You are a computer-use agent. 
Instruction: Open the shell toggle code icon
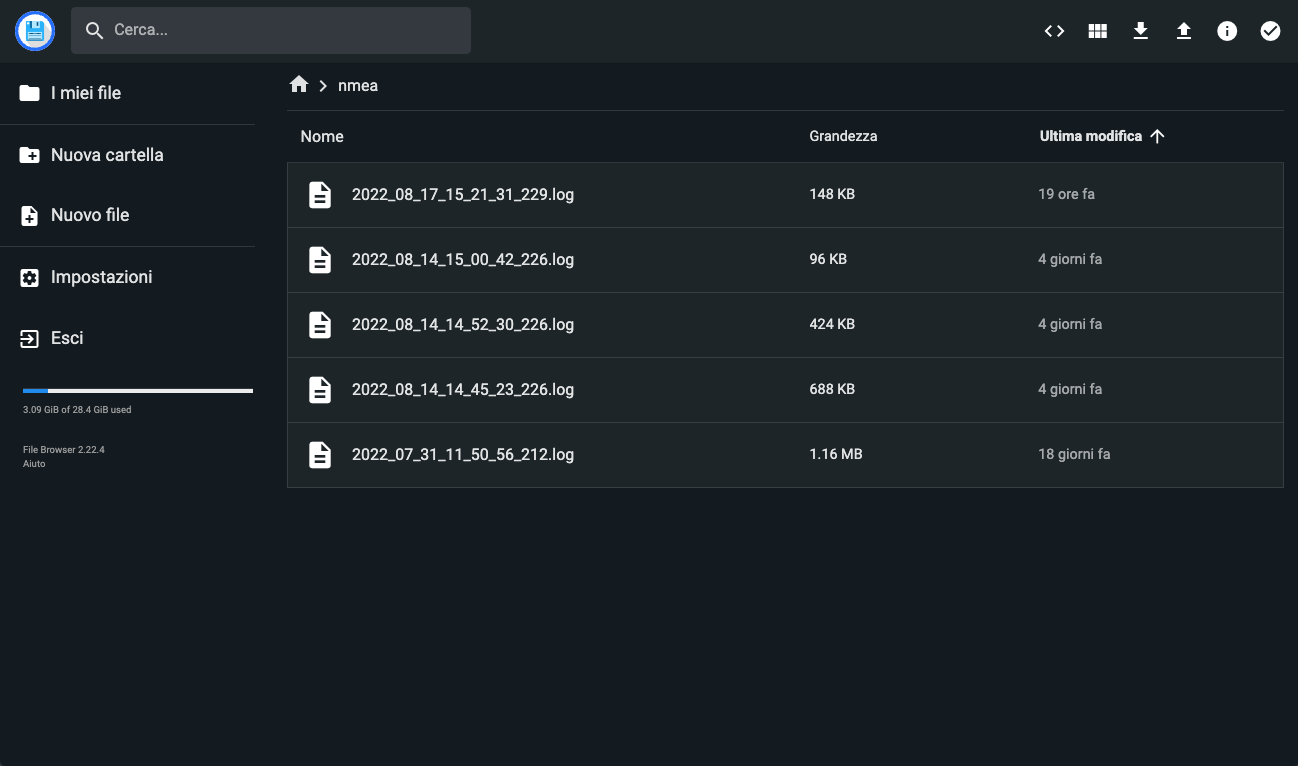pyautogui.click(x=1054, y=31)
